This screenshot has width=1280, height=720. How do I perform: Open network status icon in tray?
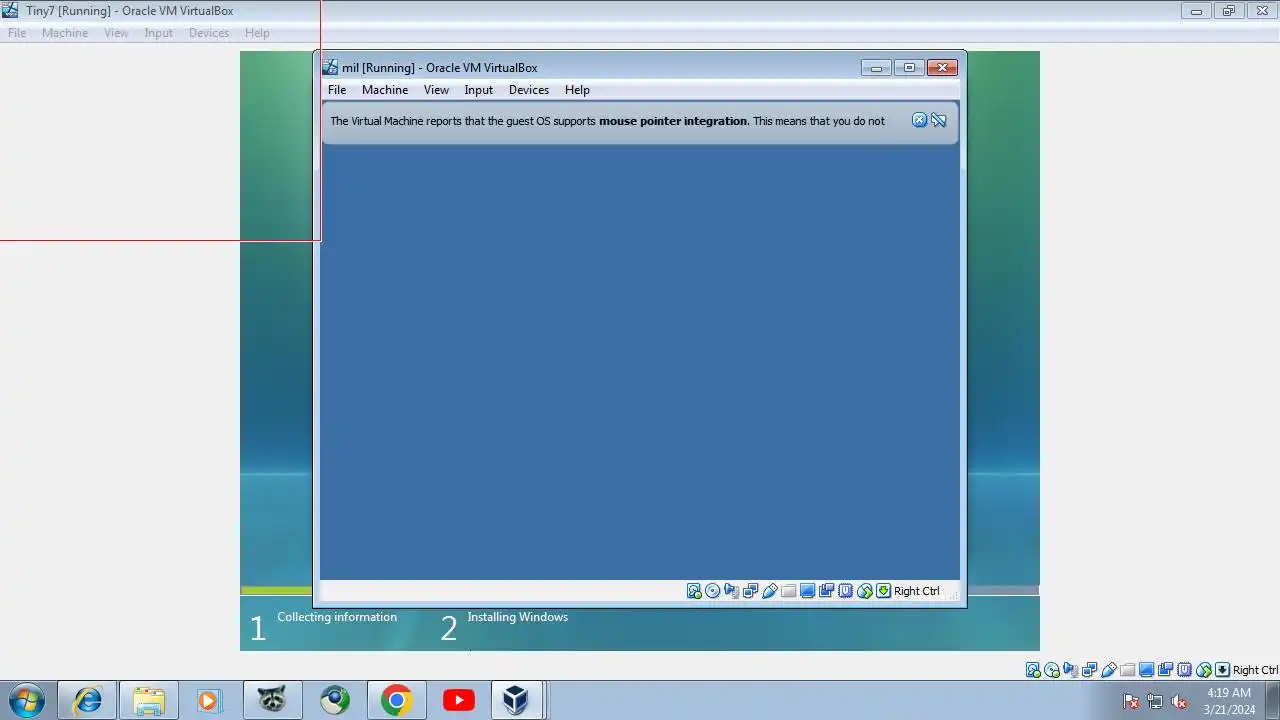1155,701
